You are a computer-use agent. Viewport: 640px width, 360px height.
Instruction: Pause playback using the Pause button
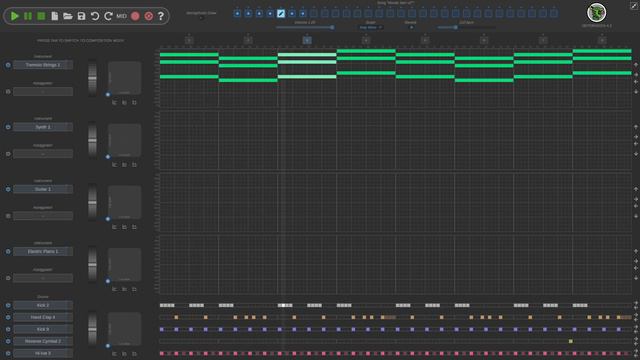click(x=28, y=16)
